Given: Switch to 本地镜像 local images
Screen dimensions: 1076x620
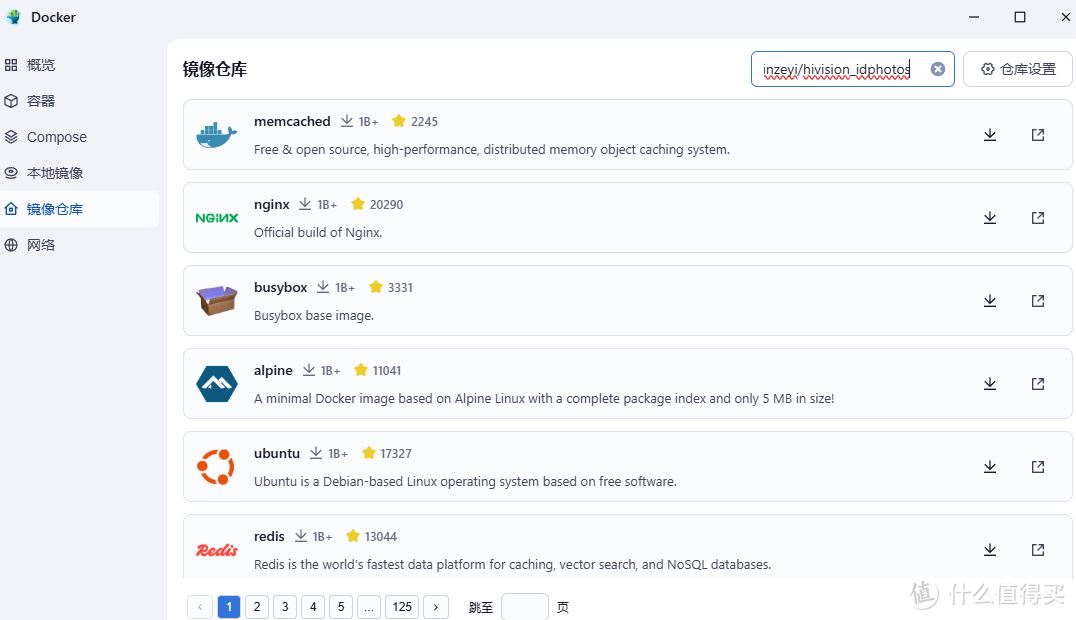Looking at the screenshot, I should coord(55,172).
